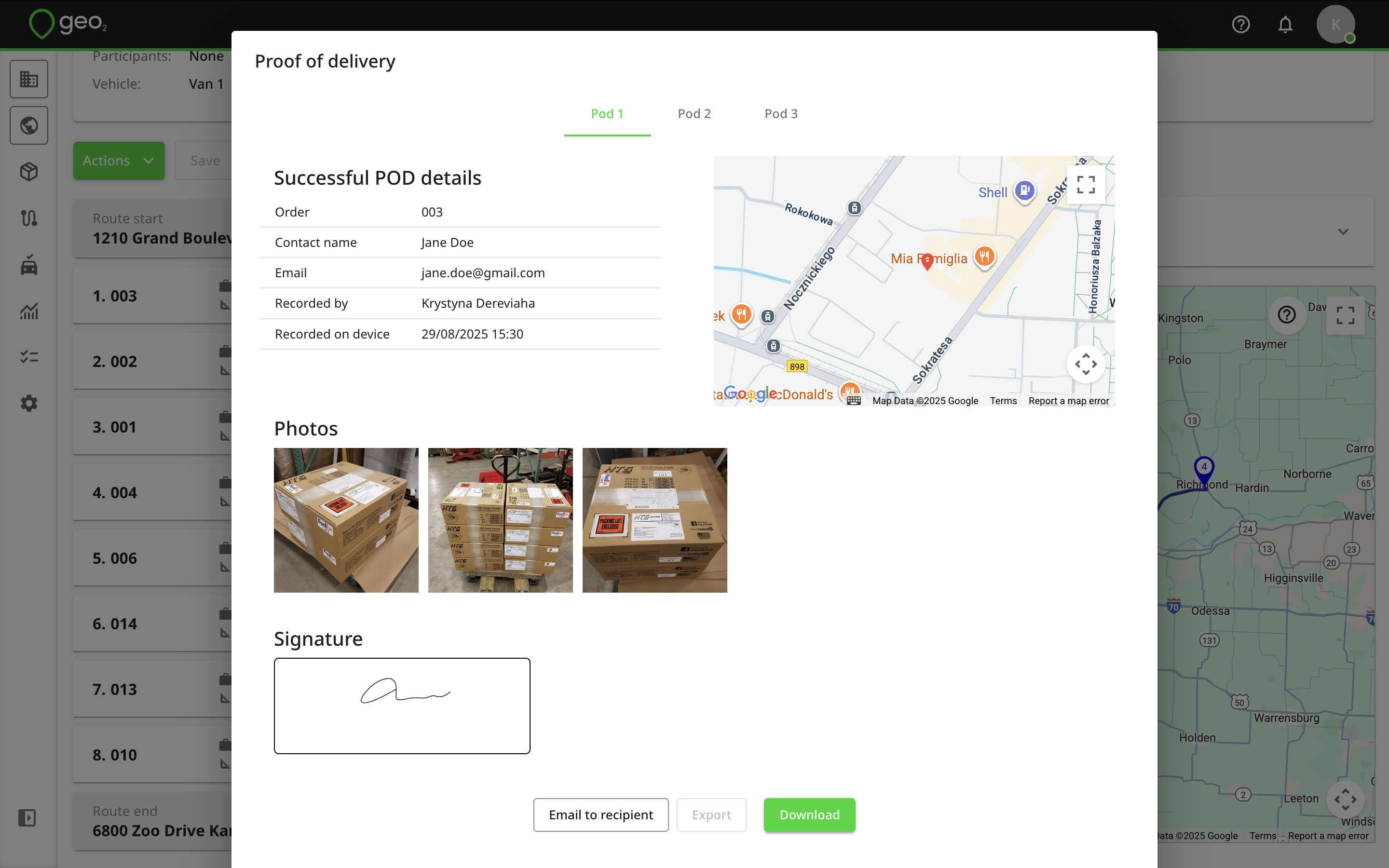Click the timestamp 29/08/2025 15:30

(472, 334)
